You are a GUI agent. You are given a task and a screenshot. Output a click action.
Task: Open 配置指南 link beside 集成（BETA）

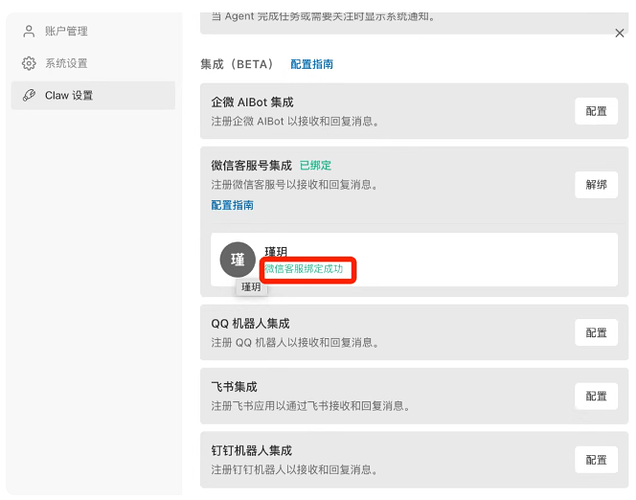312,64
